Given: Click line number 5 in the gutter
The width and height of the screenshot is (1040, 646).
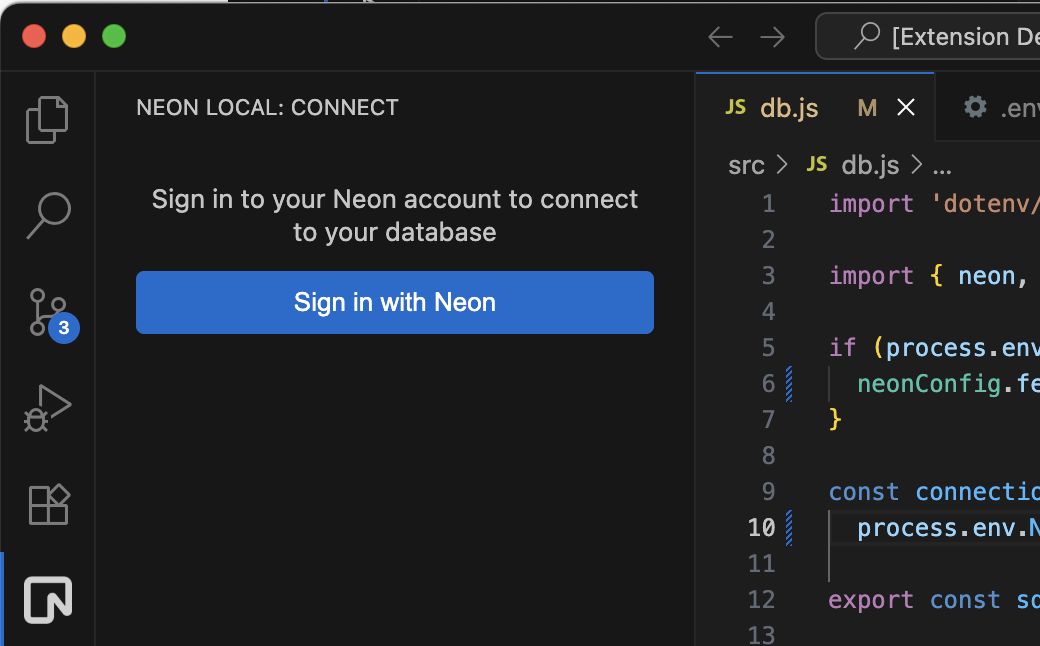Looking at the screenshot, I should (x=768, y=348).
